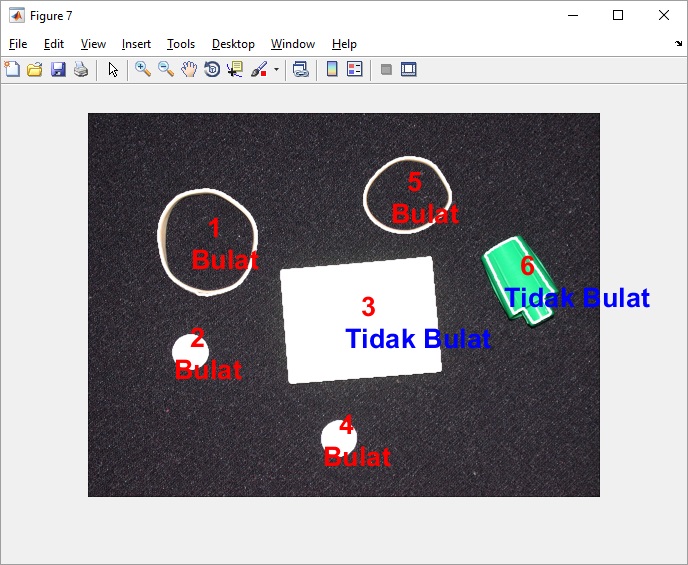Open the Desktop menu
Screen dimensions: 688x565
pyautogui.click(x=233, y=44)
